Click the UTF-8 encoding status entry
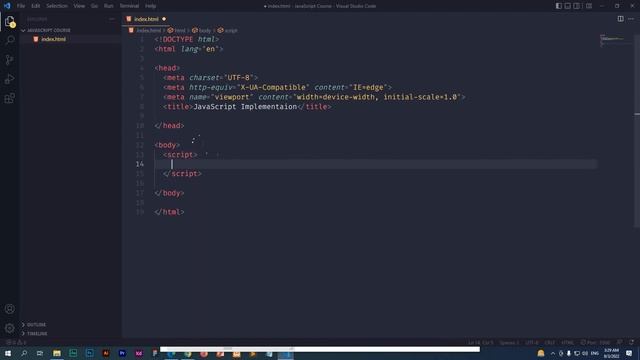 coord(531,342)
